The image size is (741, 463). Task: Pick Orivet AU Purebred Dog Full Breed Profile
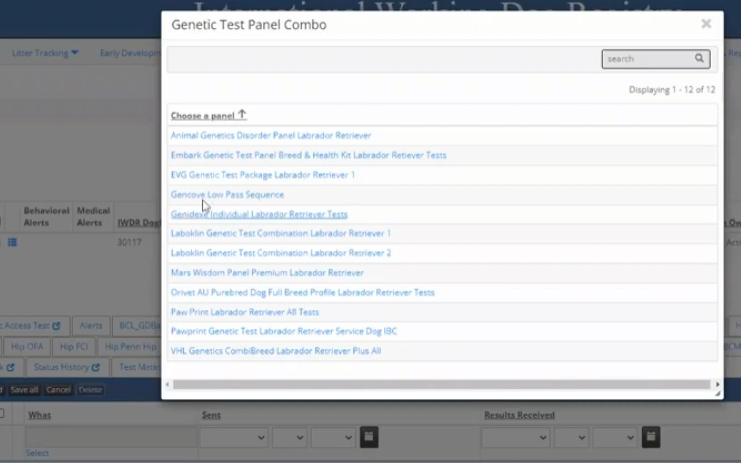click(302, 292)
